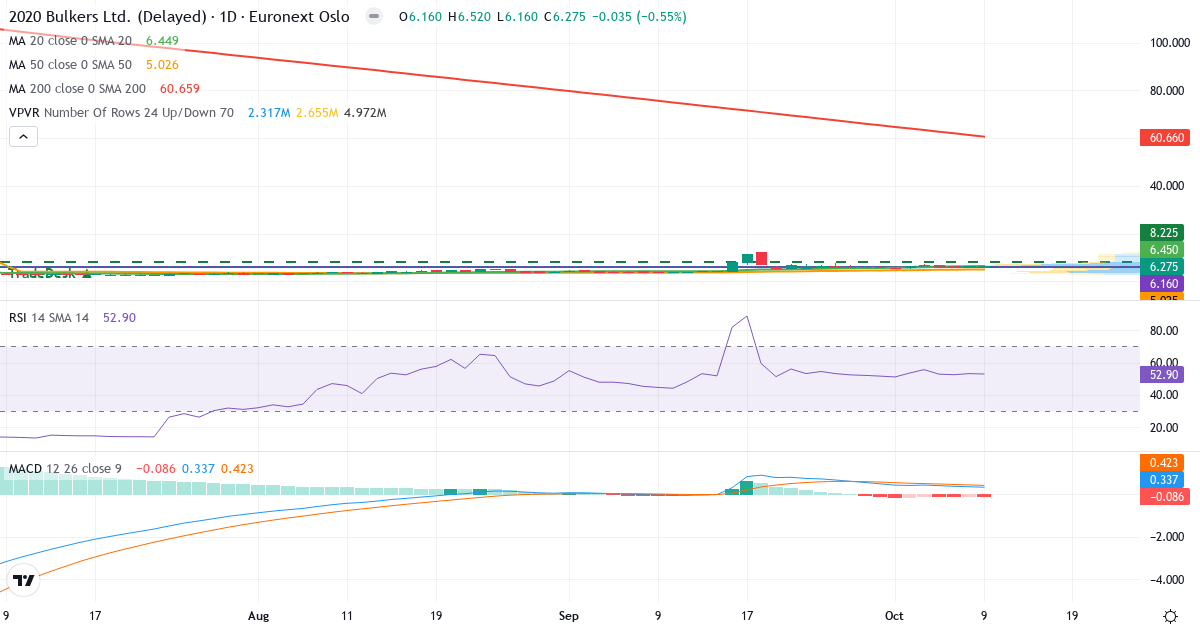Click the 80.000 price axis level

click(x=1168, y=91)
